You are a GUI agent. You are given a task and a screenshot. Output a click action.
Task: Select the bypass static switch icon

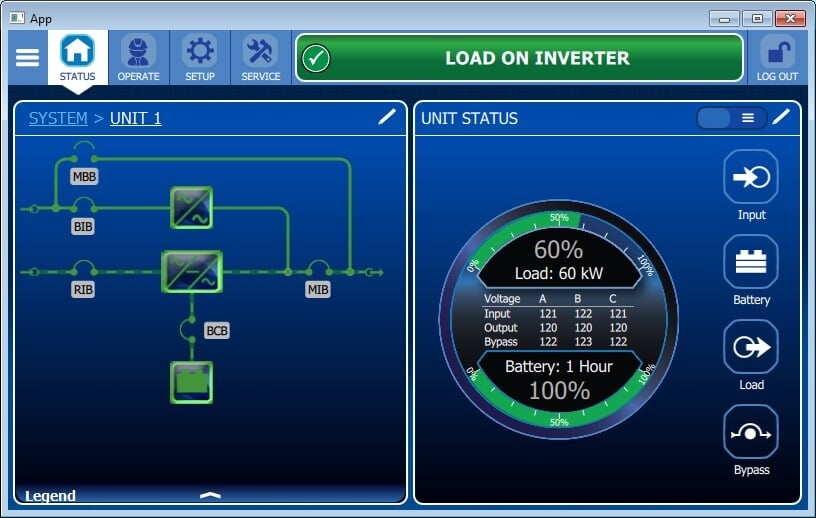pos(192,208)
